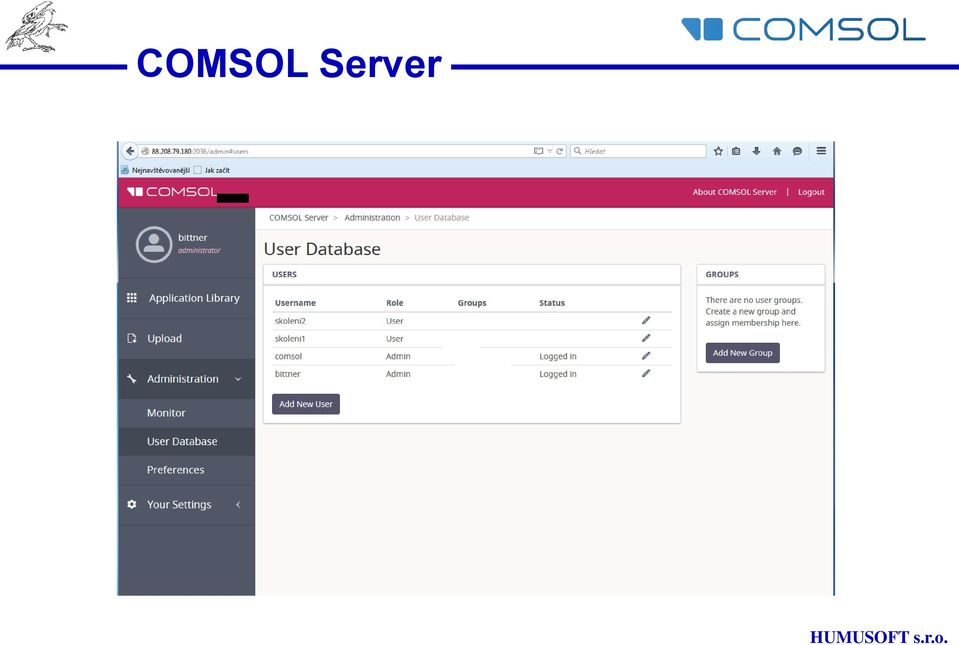Viewport: 959px width, 645px height.
Task: Click the browser home icon
Action: 777,151
